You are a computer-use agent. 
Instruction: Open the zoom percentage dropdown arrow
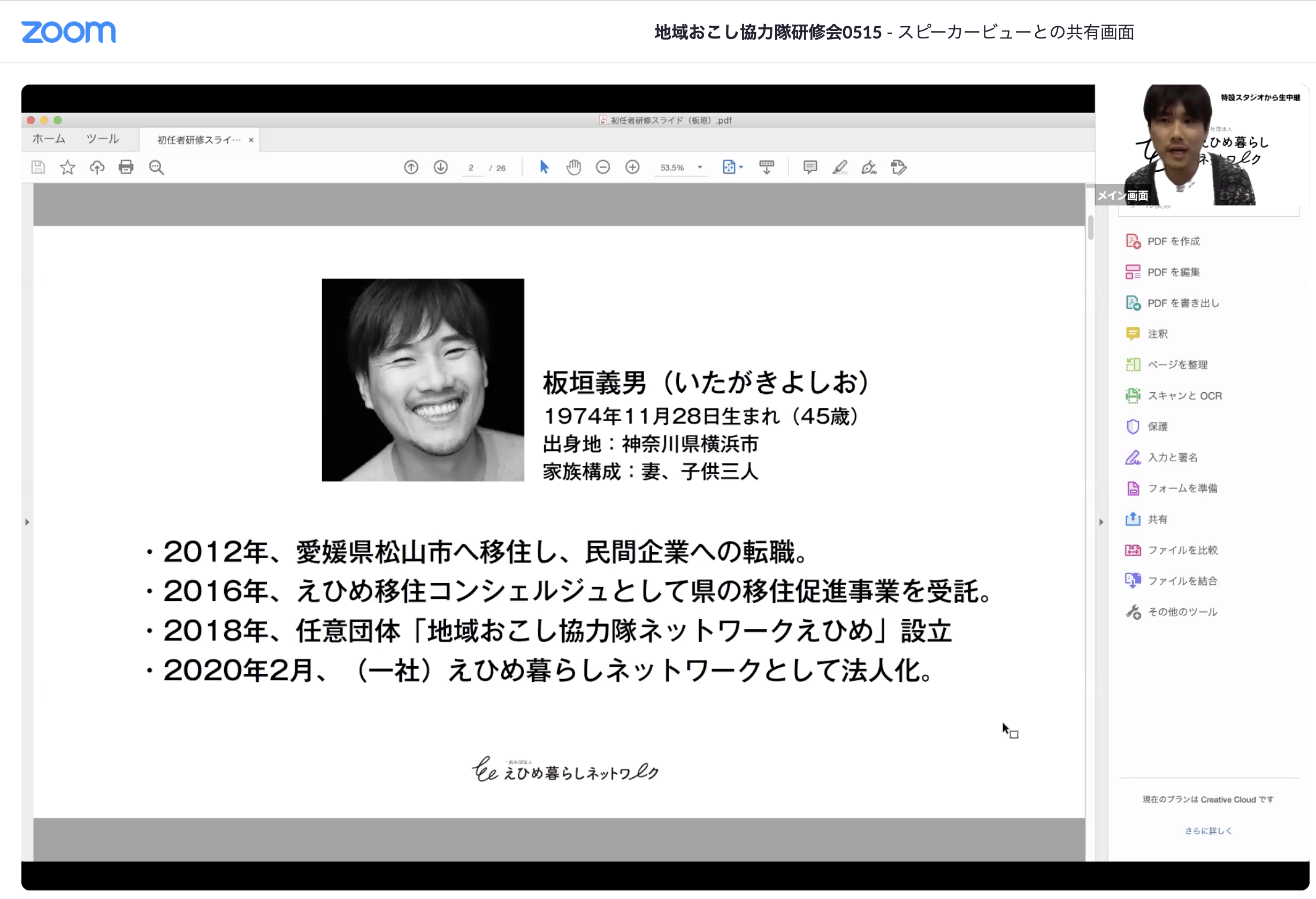coord(700,167)
